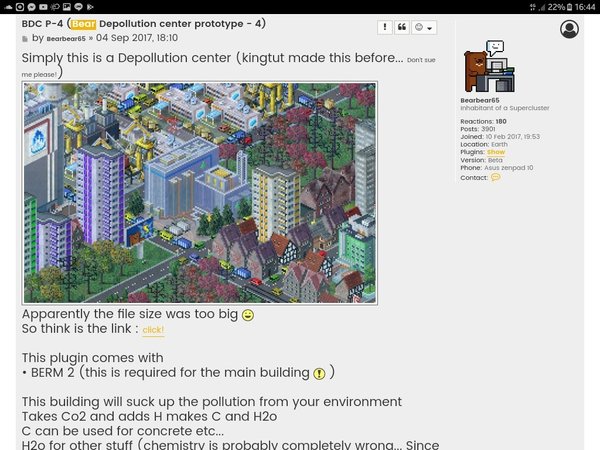600x450 pixels.
Task: Open the reactions smiley dropdown
Action: pyautogui.click(x=424, y=27)
